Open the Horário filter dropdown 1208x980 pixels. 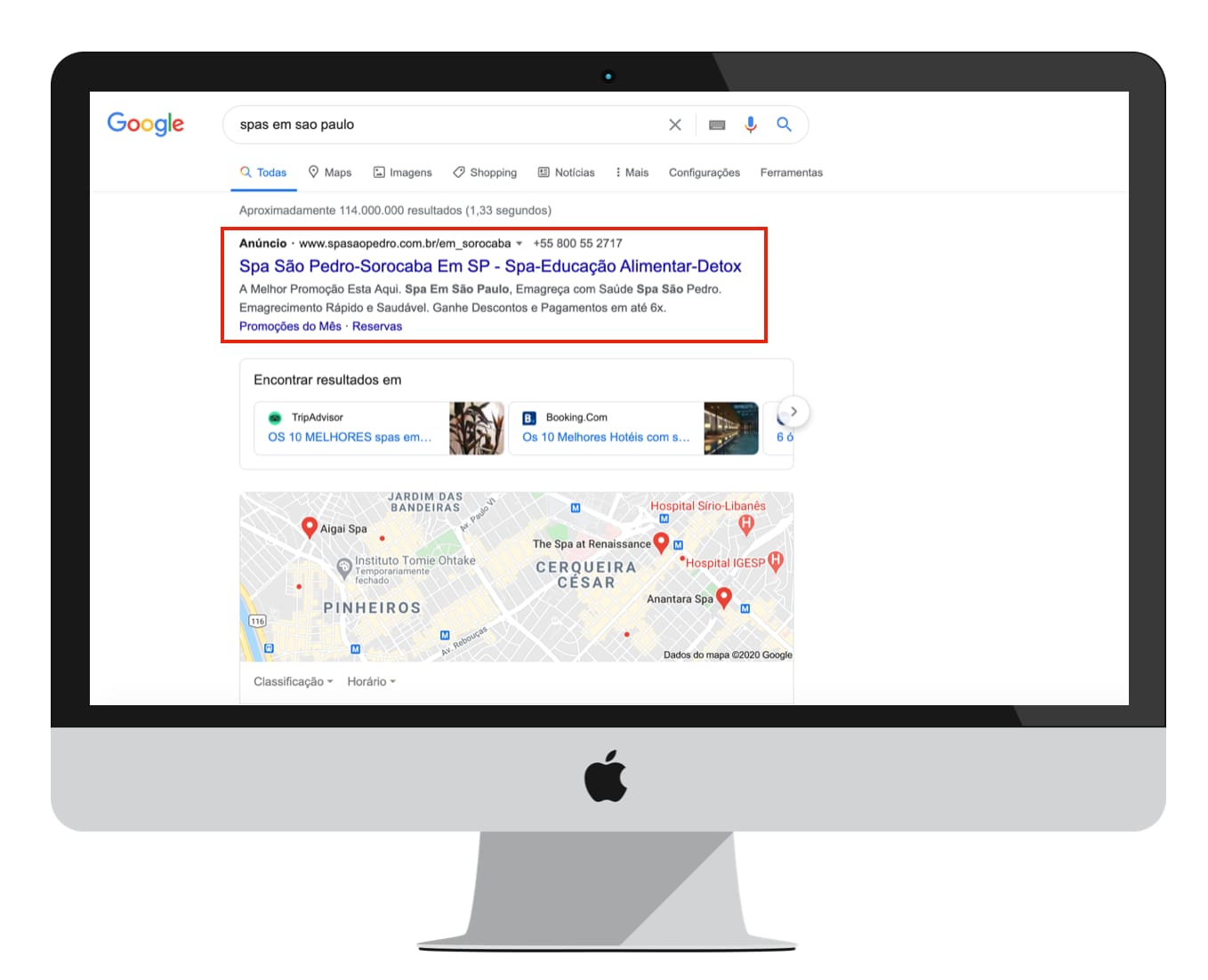(371, 681)
